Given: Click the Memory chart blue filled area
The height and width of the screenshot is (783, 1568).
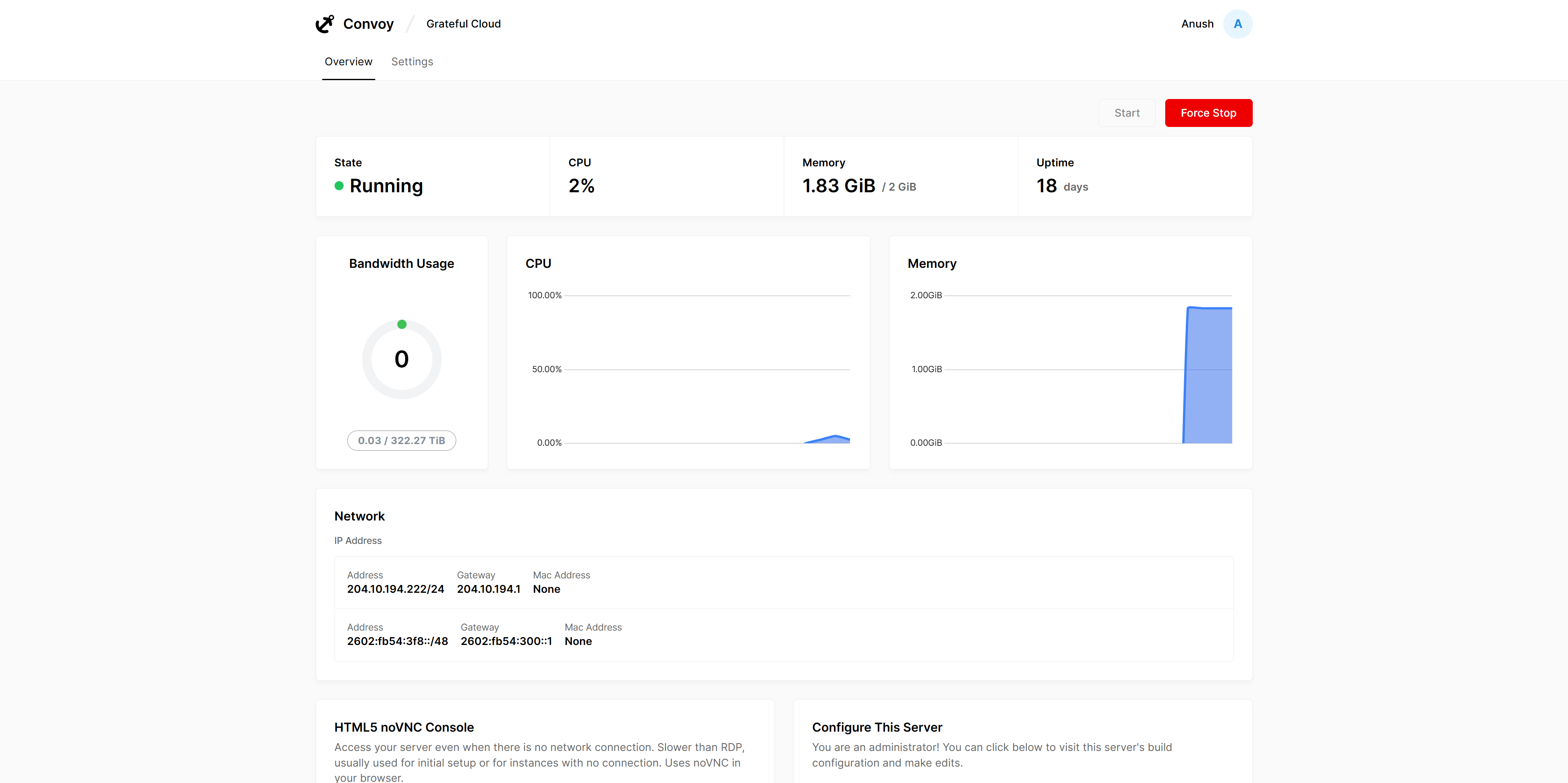Looking at the screenshot, I should [x=1208, y=375].
